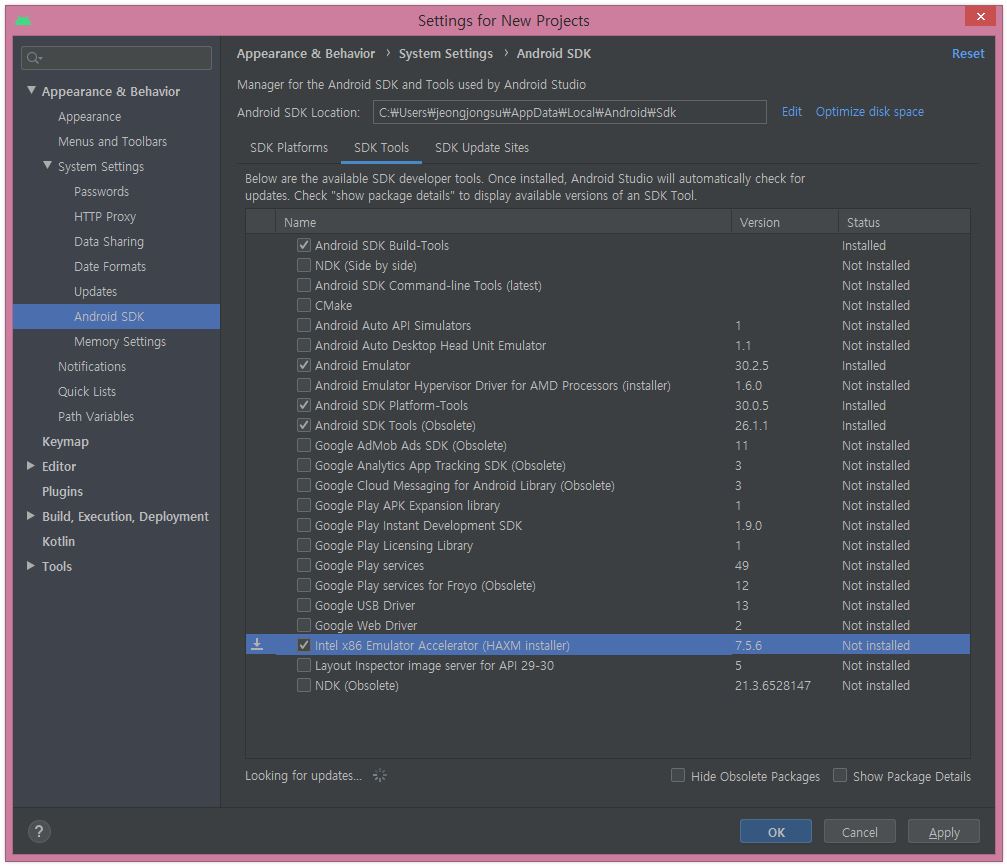Expand the Editor tree node

(x=30, y=466)
